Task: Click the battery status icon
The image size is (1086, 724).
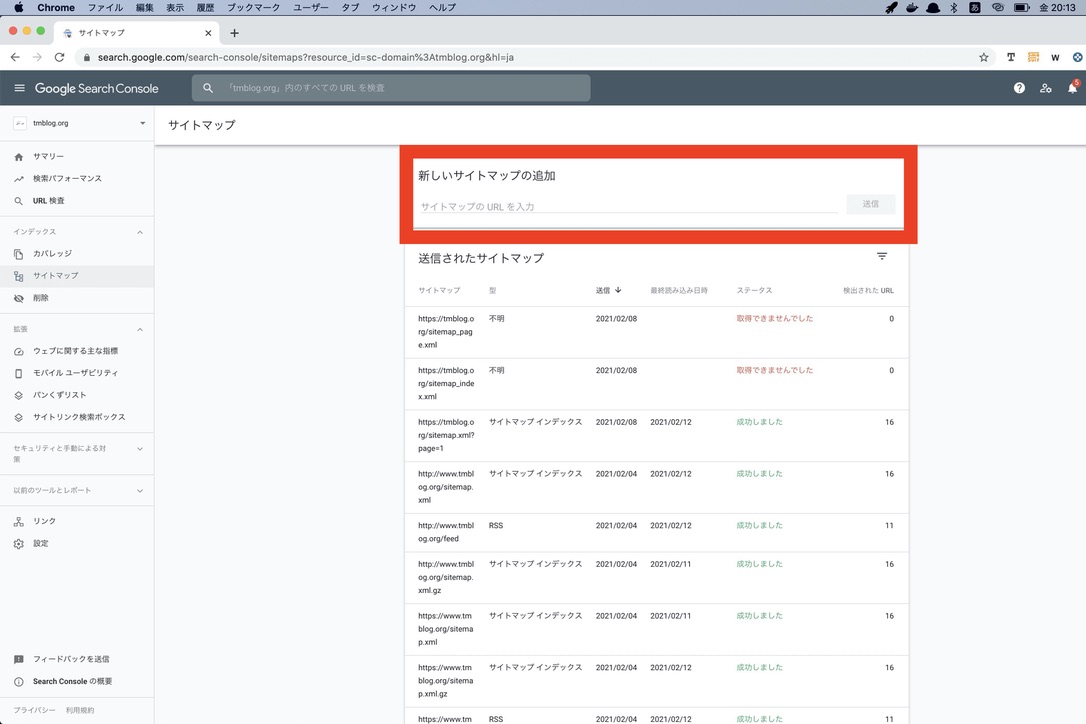Action: pos(1021,8)
